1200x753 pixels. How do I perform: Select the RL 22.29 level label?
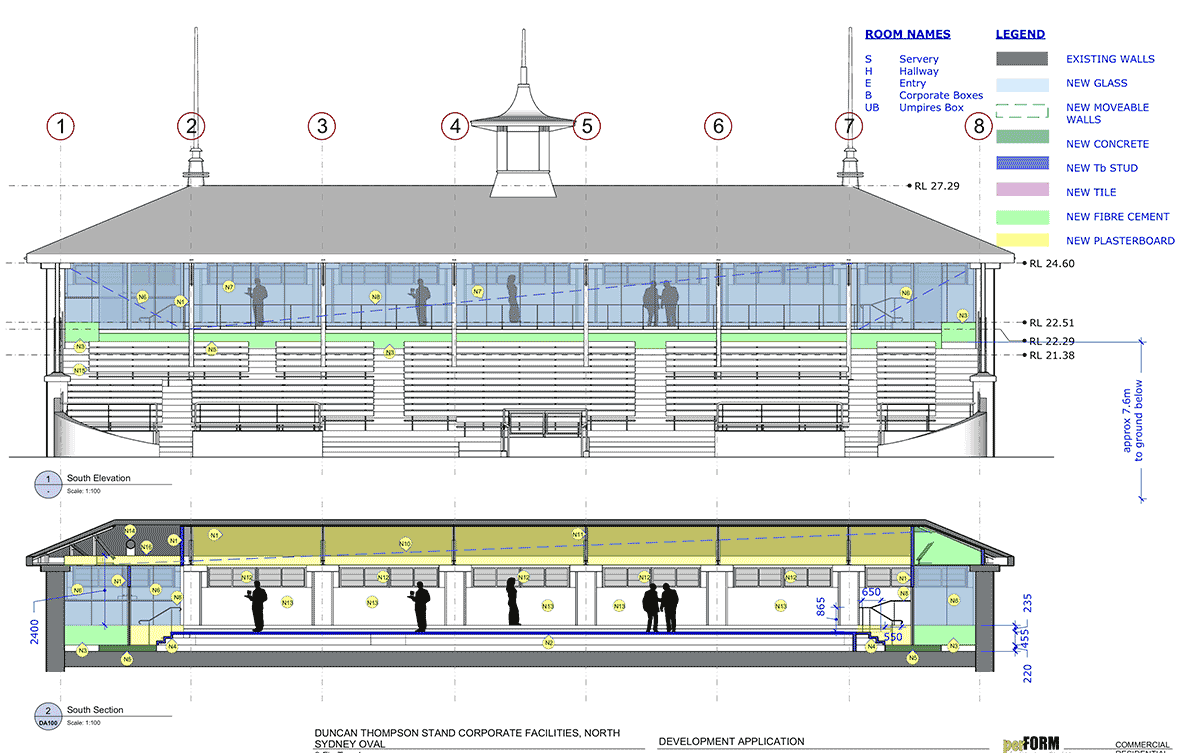(1052, 342)
